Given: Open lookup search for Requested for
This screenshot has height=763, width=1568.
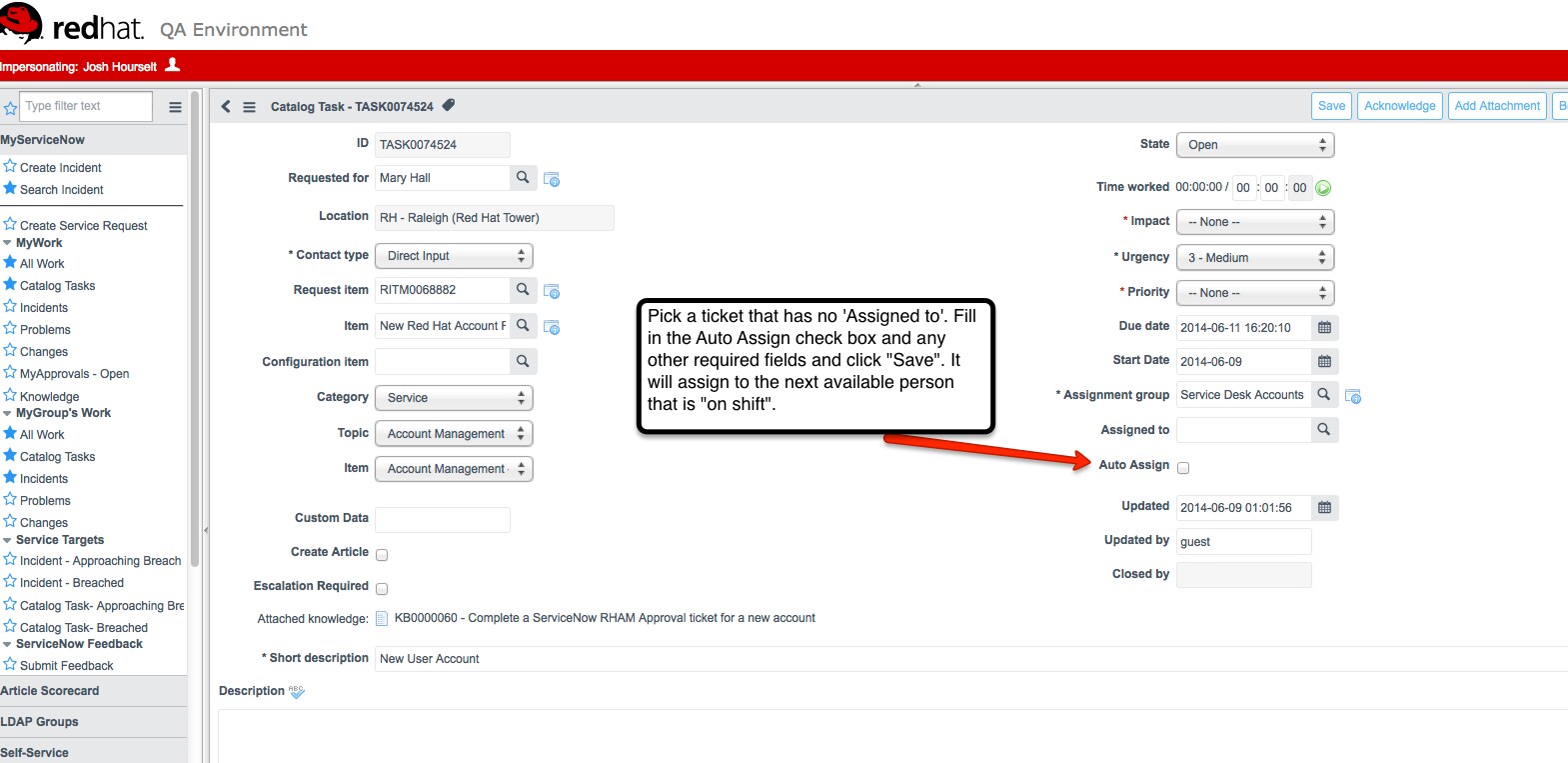Looking at the screenshot, I should [523, 177].
